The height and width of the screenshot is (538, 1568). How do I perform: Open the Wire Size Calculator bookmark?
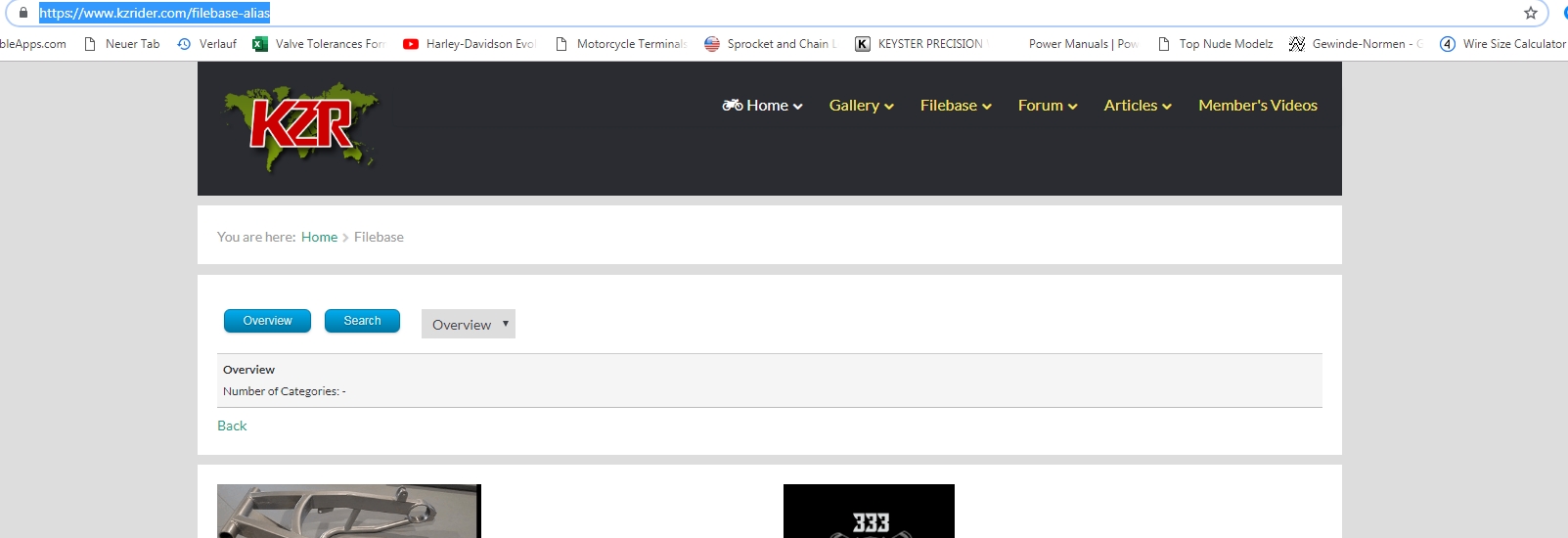click(x=1503, y=44)
